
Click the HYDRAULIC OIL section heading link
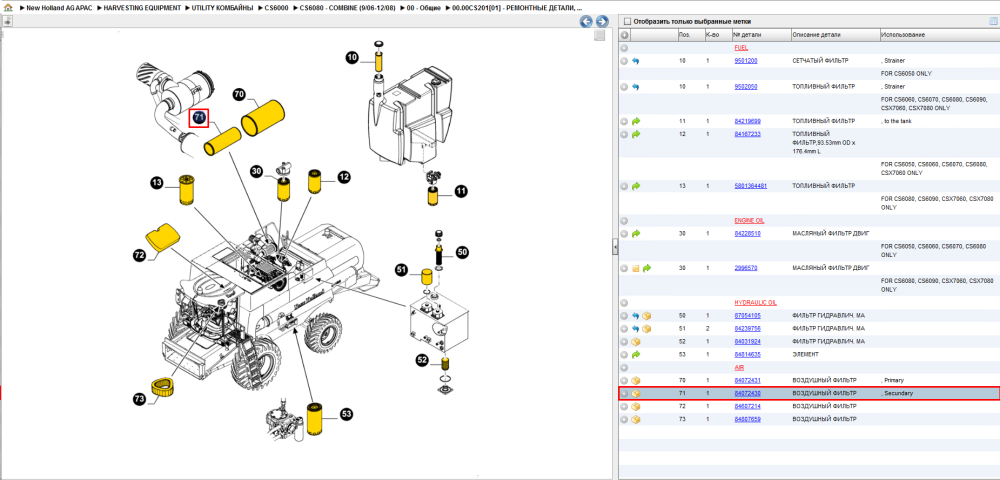pos(755,303)
